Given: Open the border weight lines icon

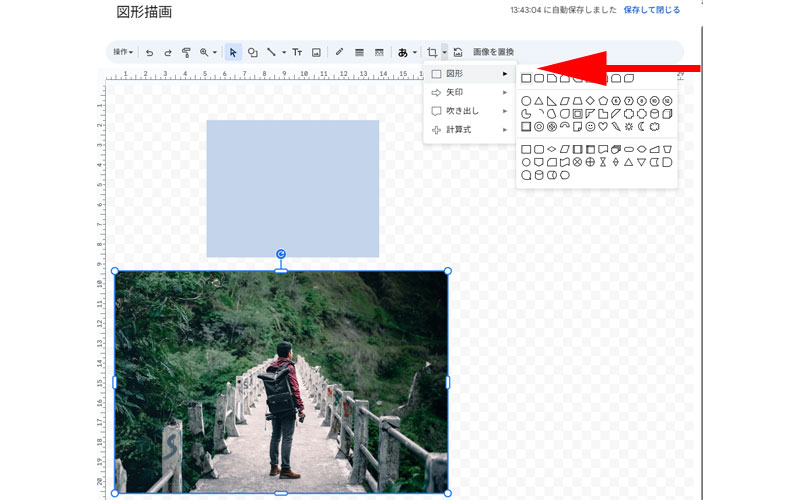Looking at the screenshot, I should tap(359, 52).
